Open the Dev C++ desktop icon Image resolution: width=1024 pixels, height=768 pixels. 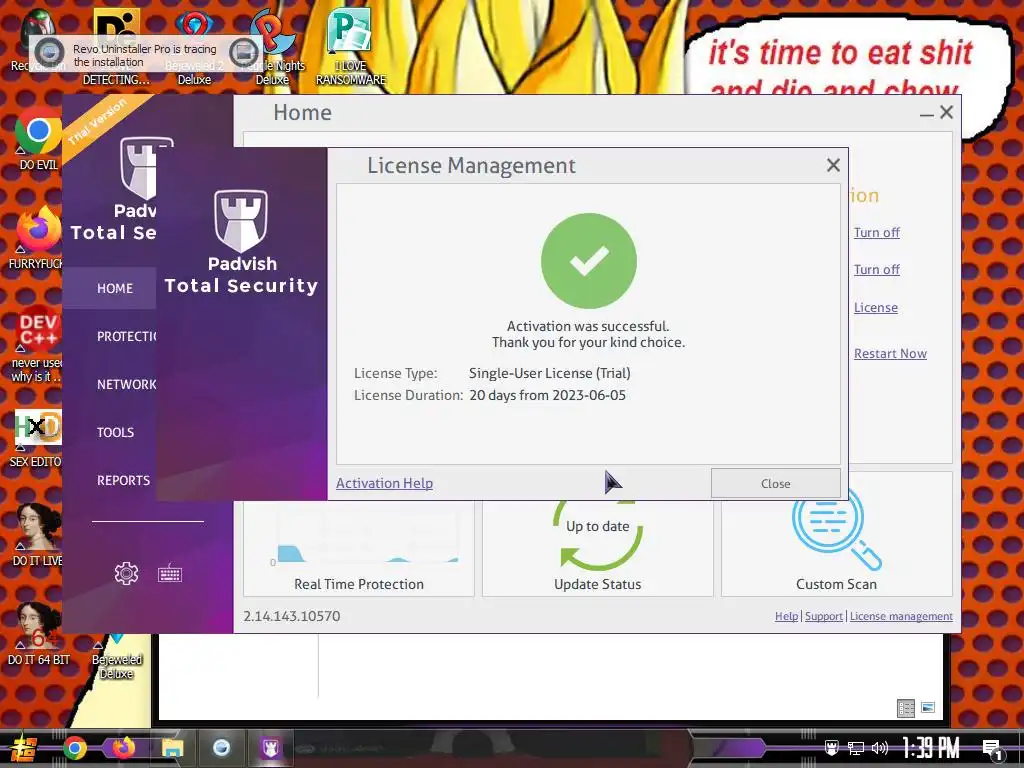coord(37,344)
